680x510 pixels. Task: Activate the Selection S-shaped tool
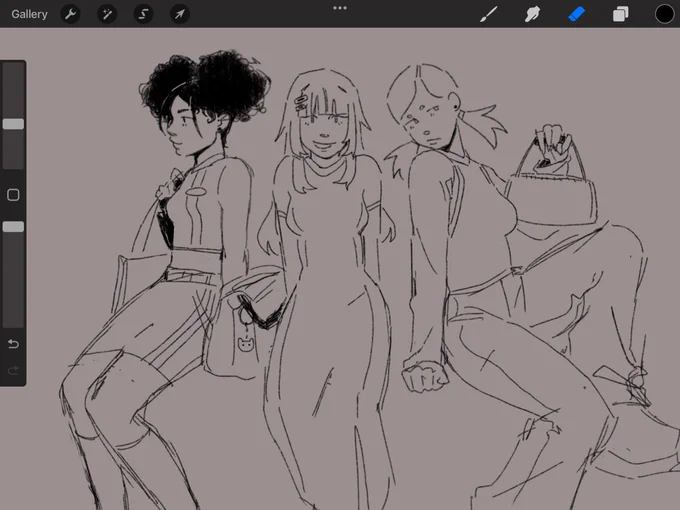(143, 14)
